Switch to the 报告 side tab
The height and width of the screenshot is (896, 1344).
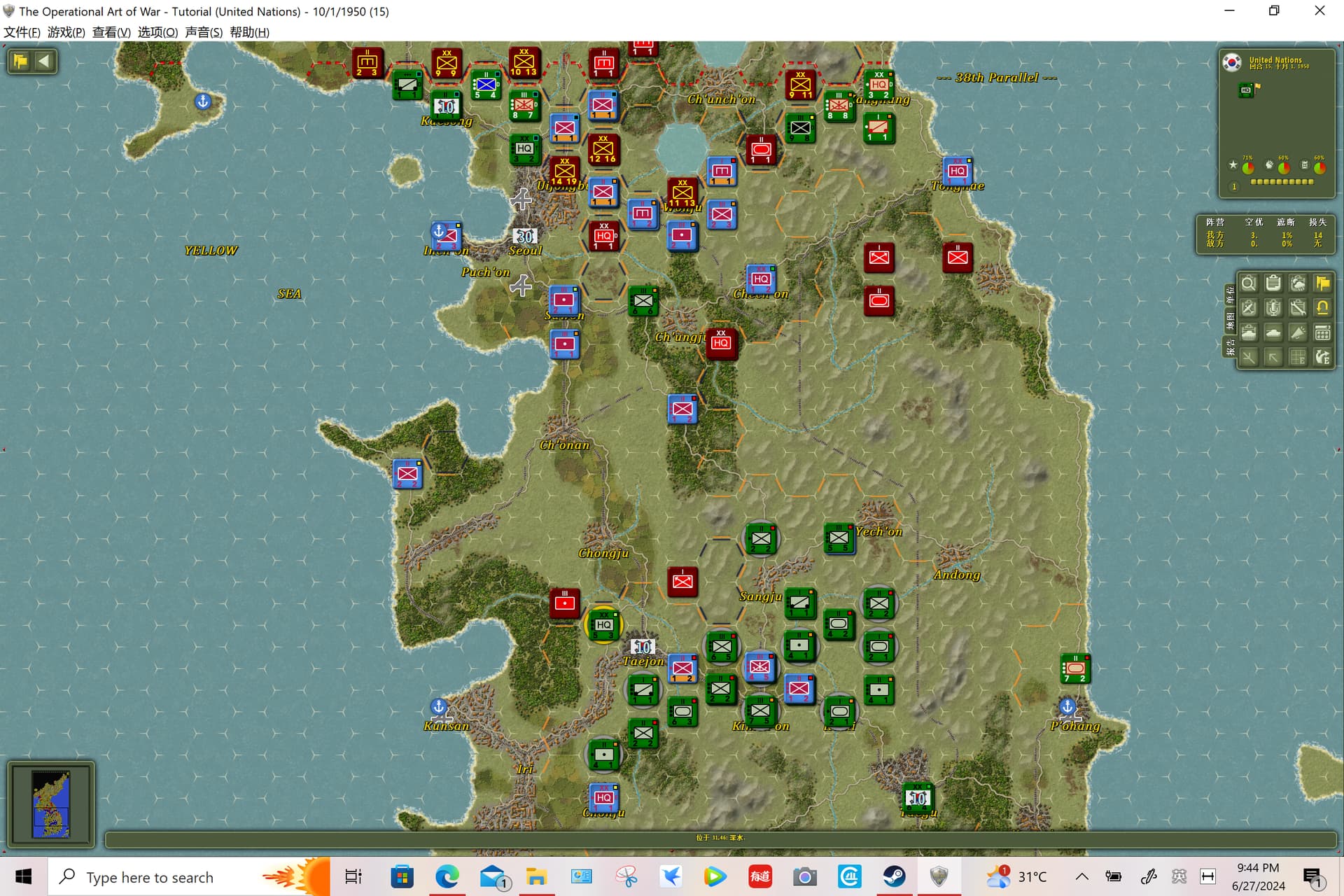pyautogui.click(x=1230, y=347)
